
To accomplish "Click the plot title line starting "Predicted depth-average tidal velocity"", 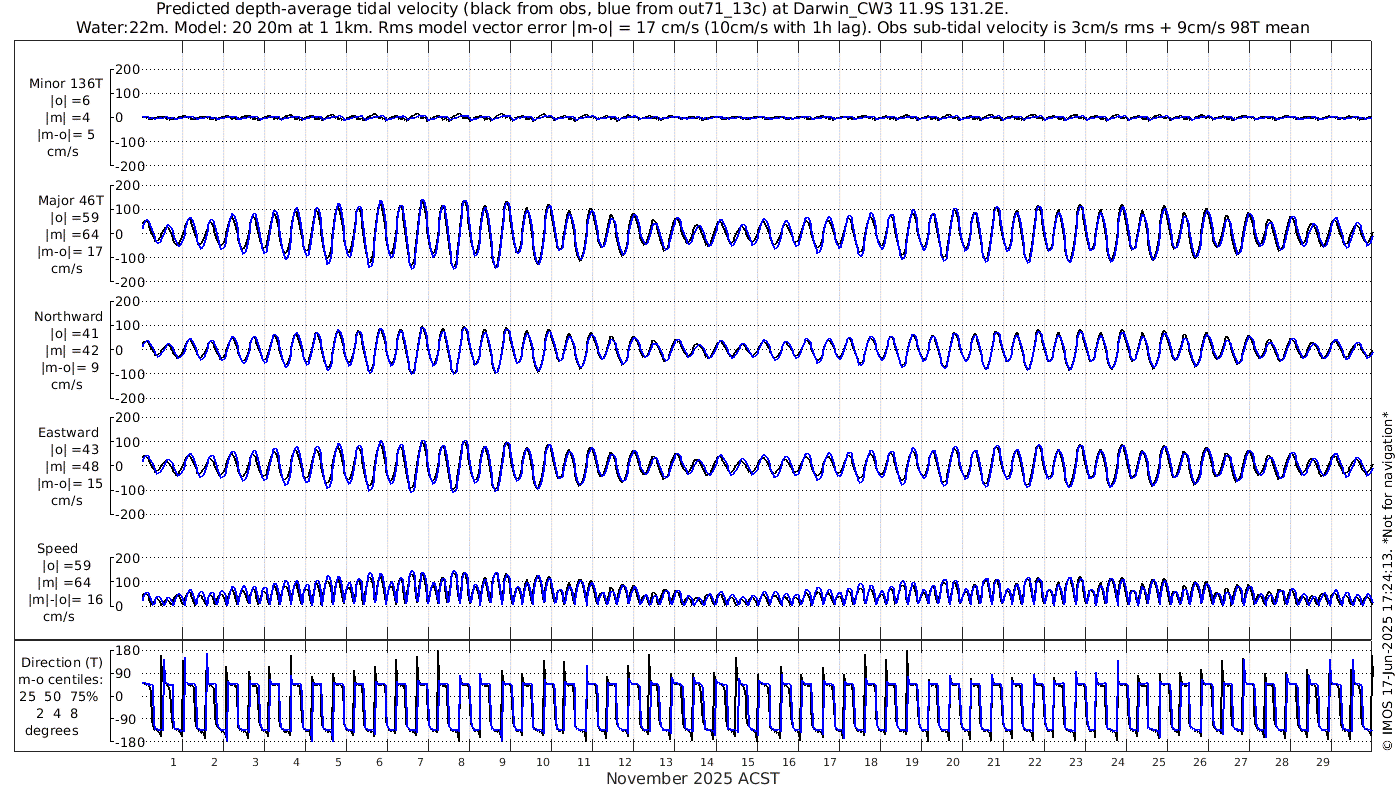I will coord(583,9).
